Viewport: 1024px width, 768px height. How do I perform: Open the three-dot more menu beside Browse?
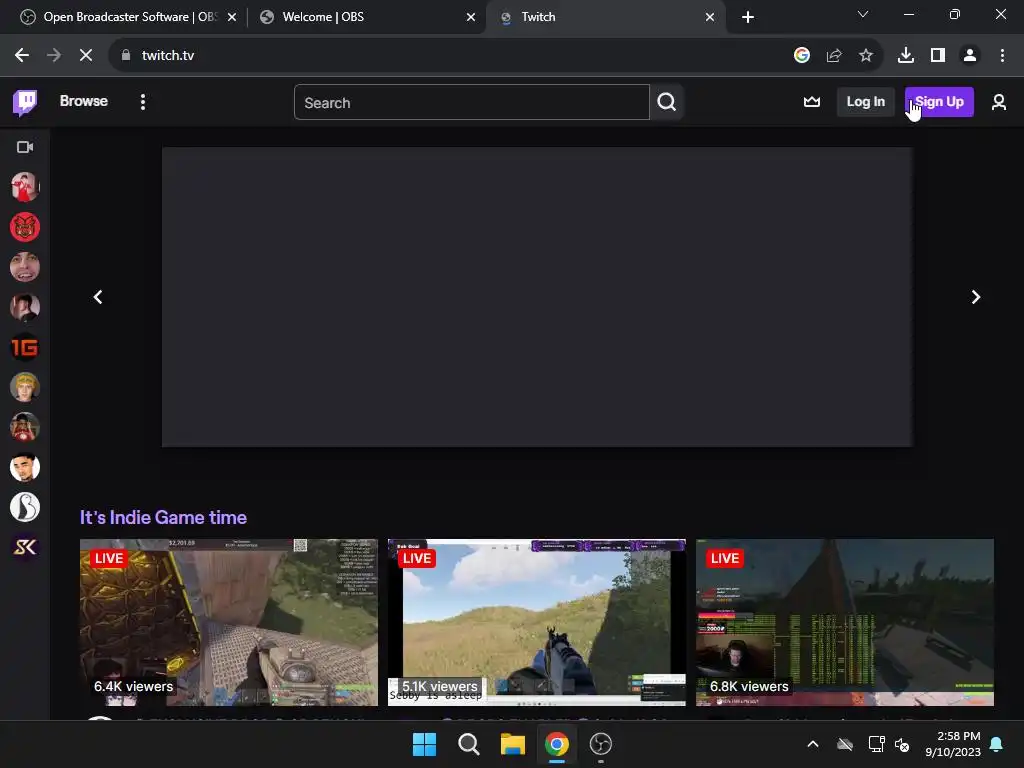click(142, 102)
